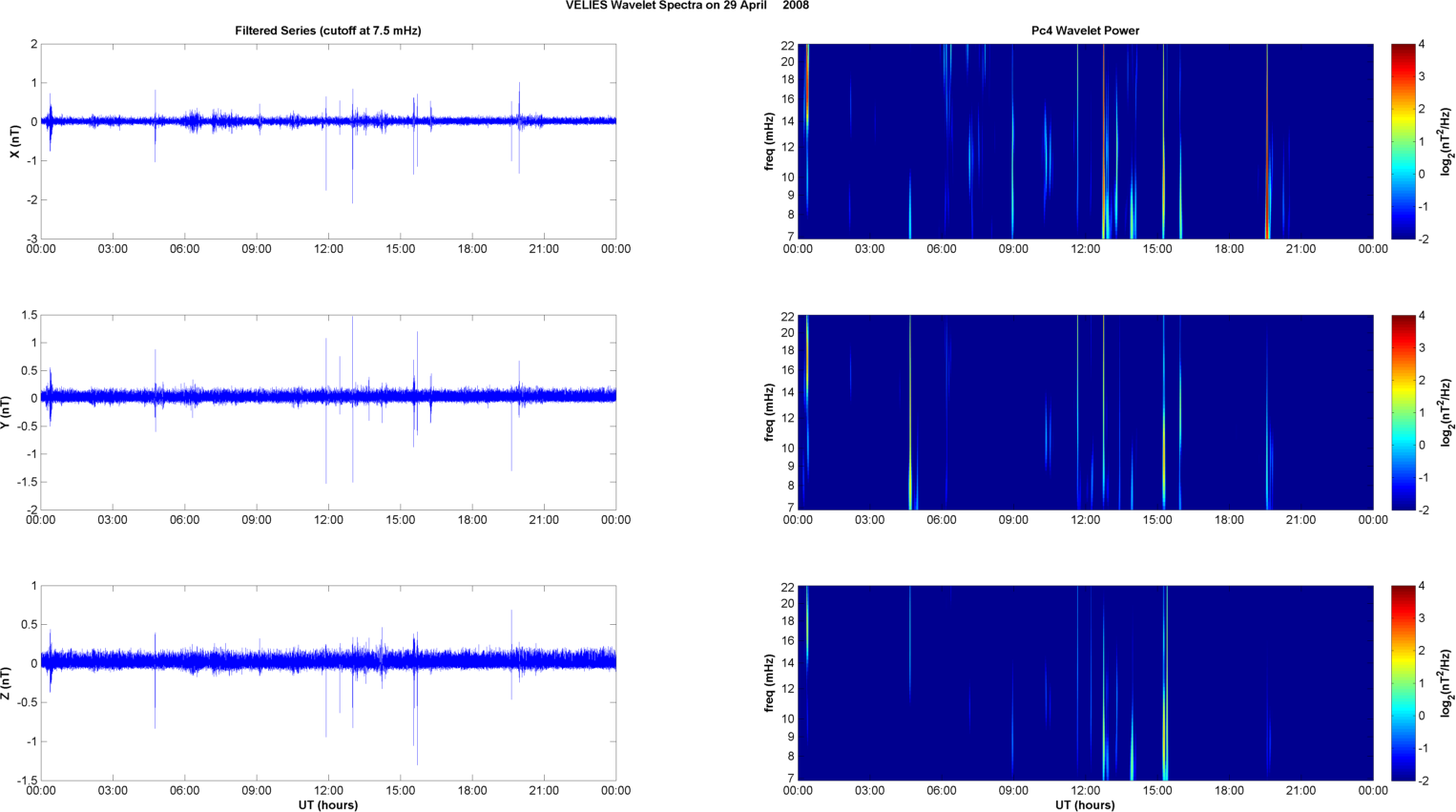
Task: Select the UT (hours) label under Z plot
Action: click(327, 804)
